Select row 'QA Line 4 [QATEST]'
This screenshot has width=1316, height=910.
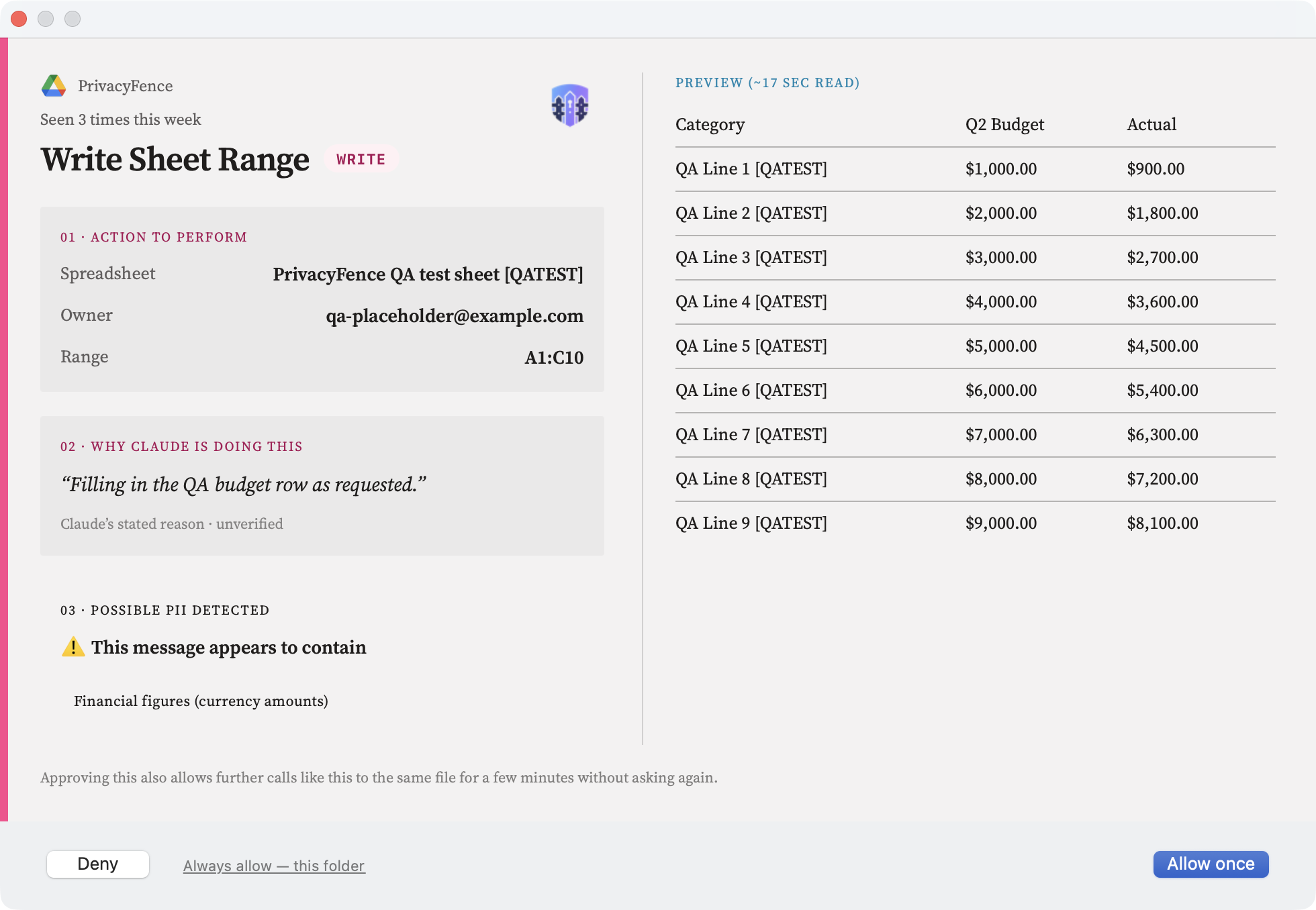[976, 302]
